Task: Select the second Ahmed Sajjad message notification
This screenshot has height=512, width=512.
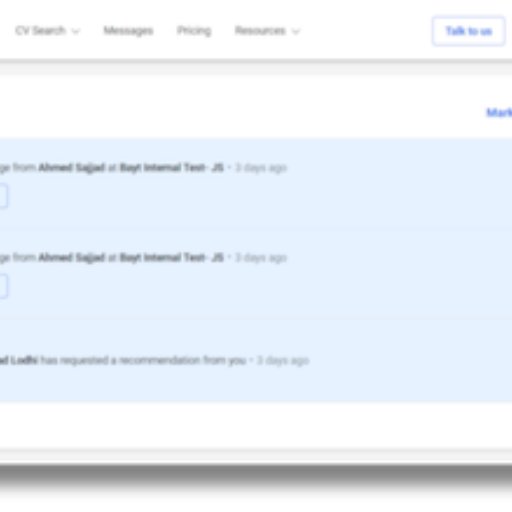Action: pyautogui.click(x=256, y=274)
